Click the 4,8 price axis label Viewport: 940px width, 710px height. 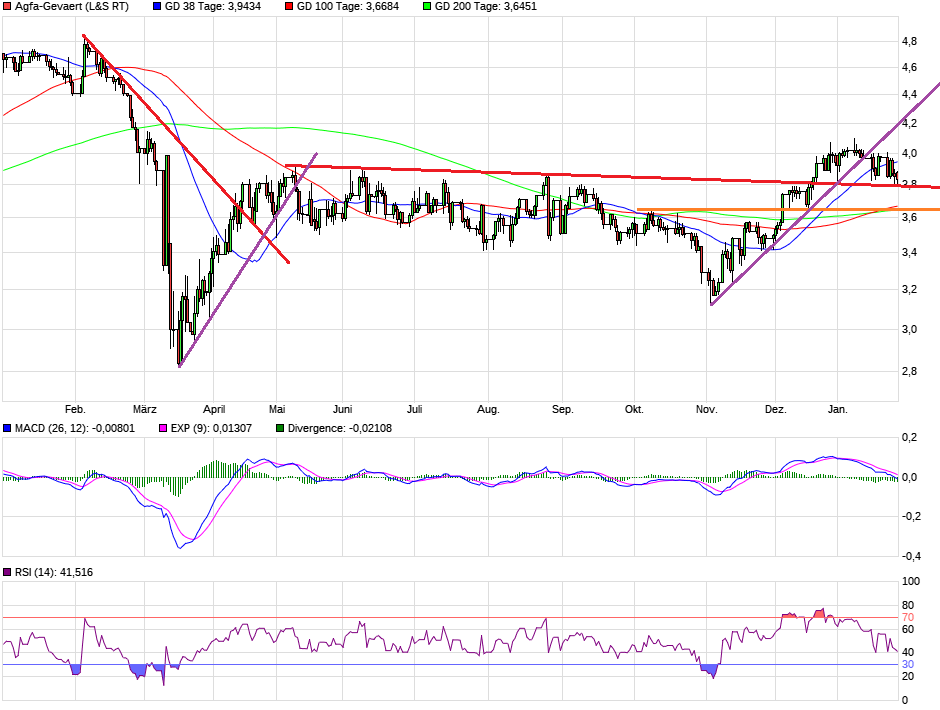[909, 41]
